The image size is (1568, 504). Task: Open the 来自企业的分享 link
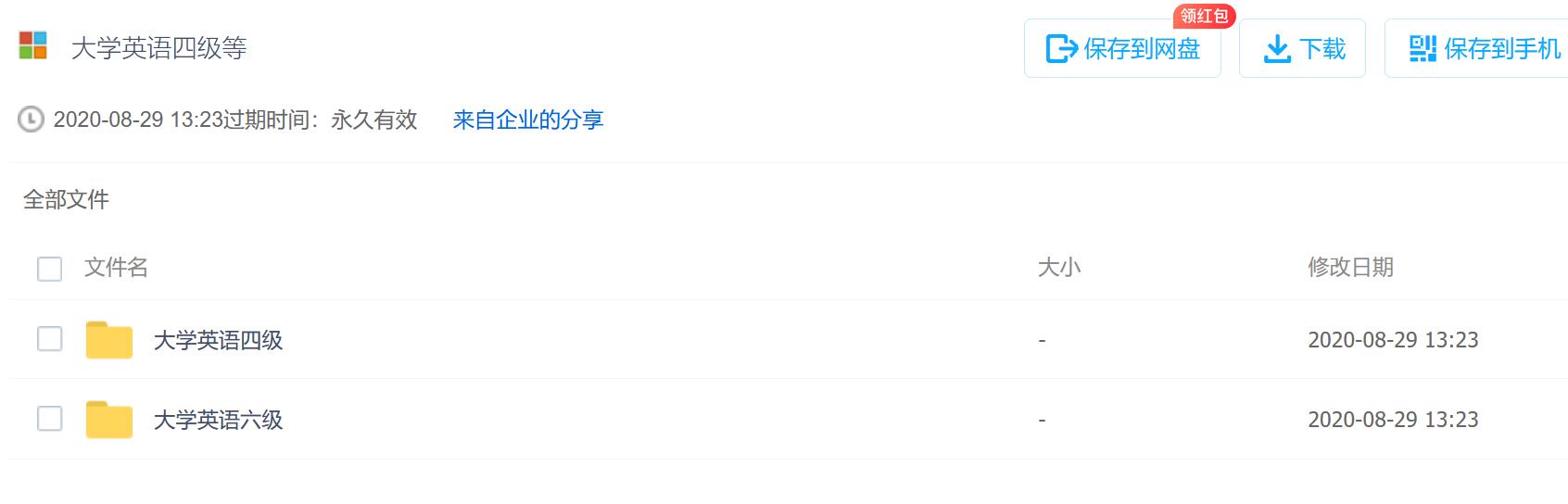click(528, 120)
